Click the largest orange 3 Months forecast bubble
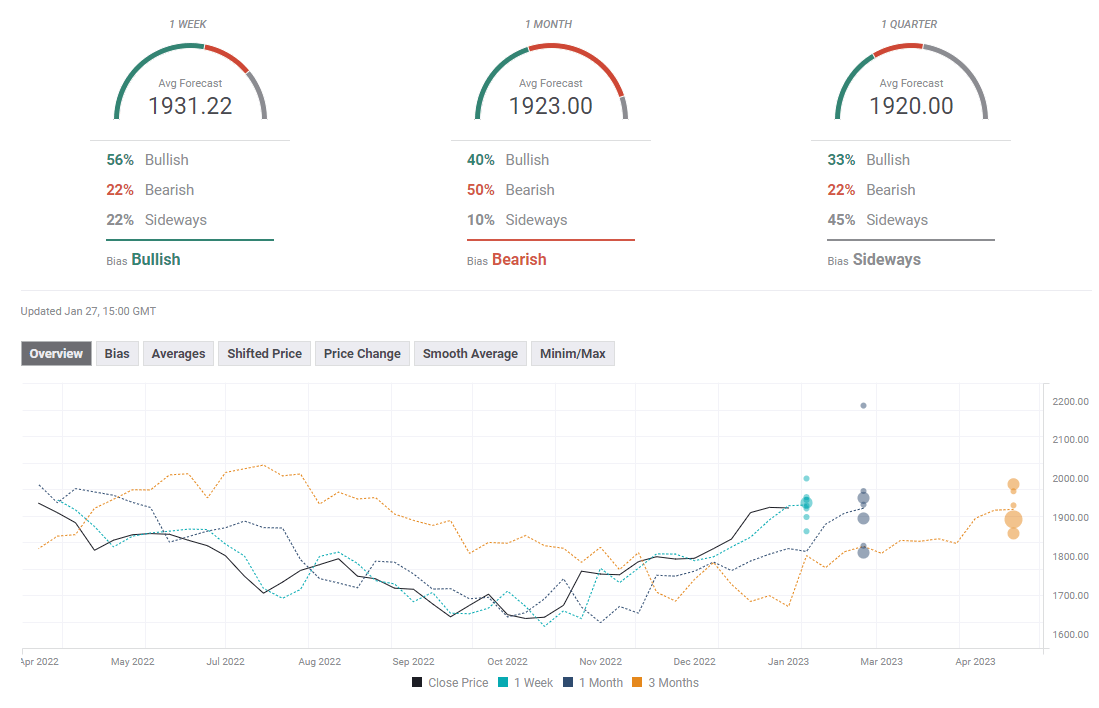 click(x=1013, y=519)
